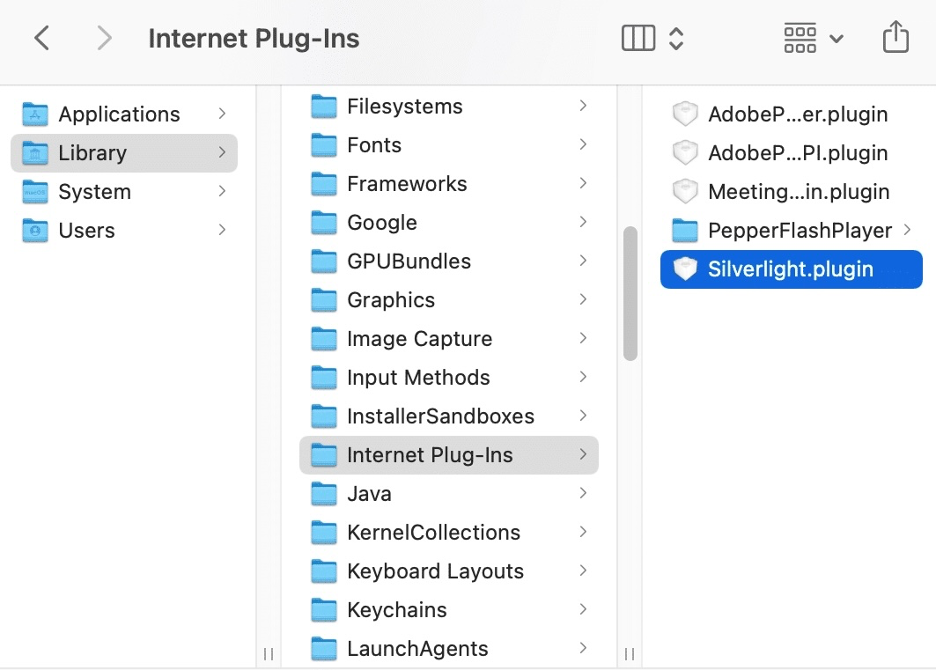Click the Internet Plug-Ins folder icon

coord(324,455)
